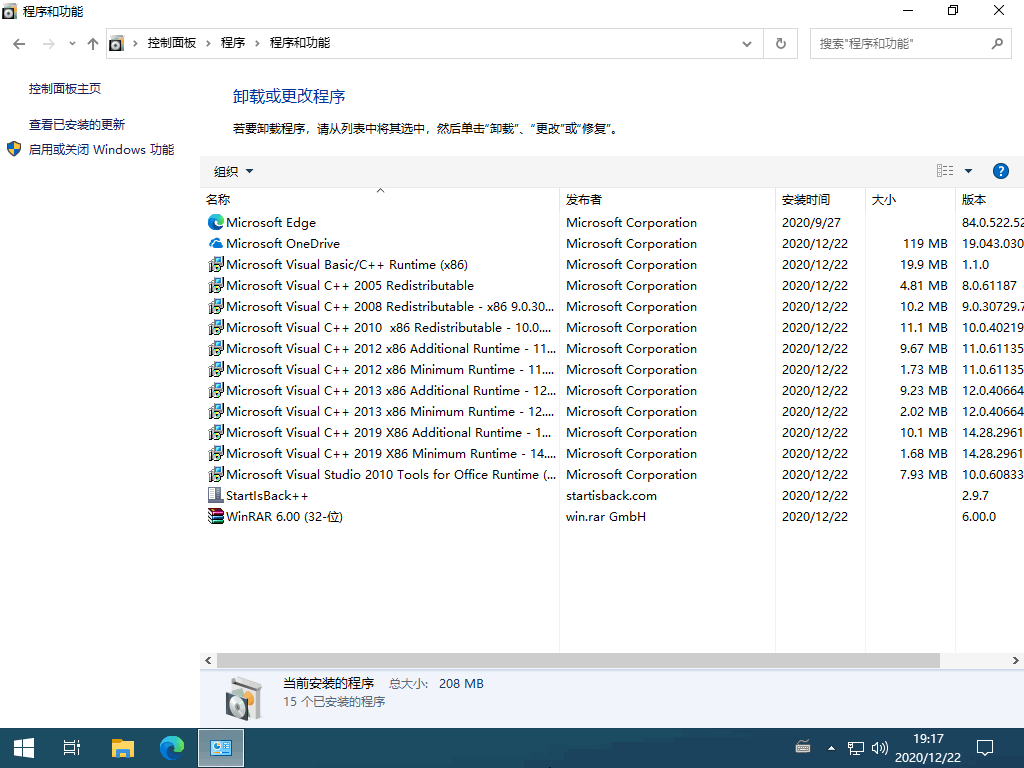
Task: Click the search magnifier icon
Action: pos(997,44)
